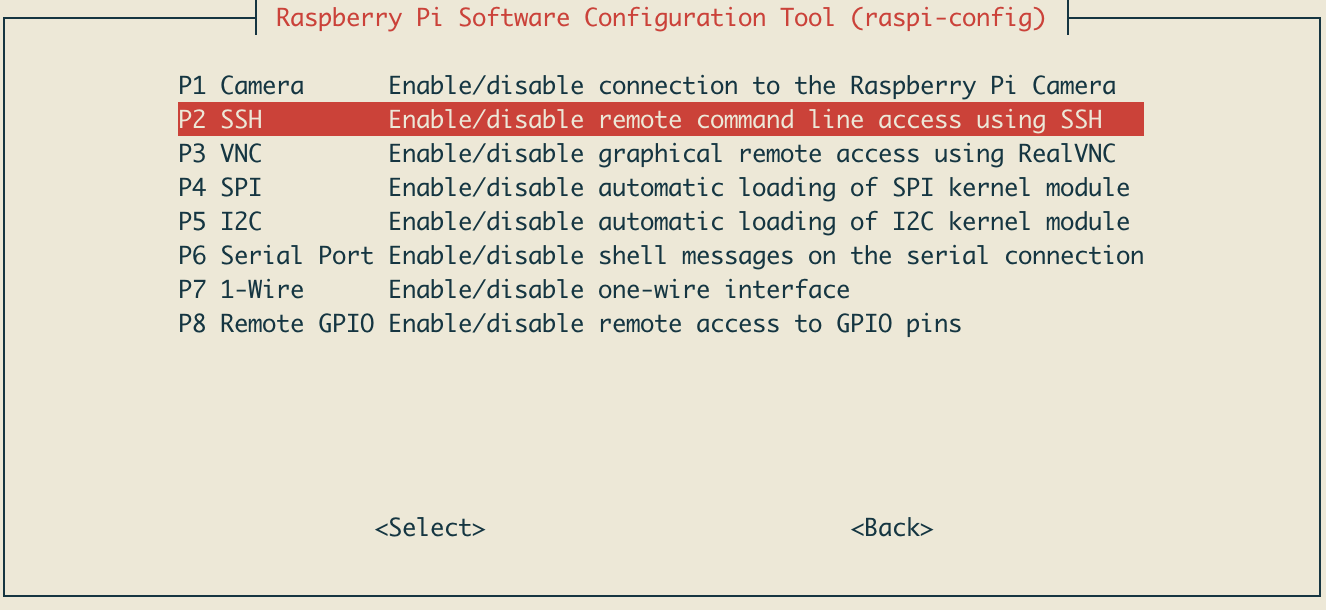Viewport: 1326px width, 610px height.
Task: Click the GPIO pins remote access description
Action: 675,324
